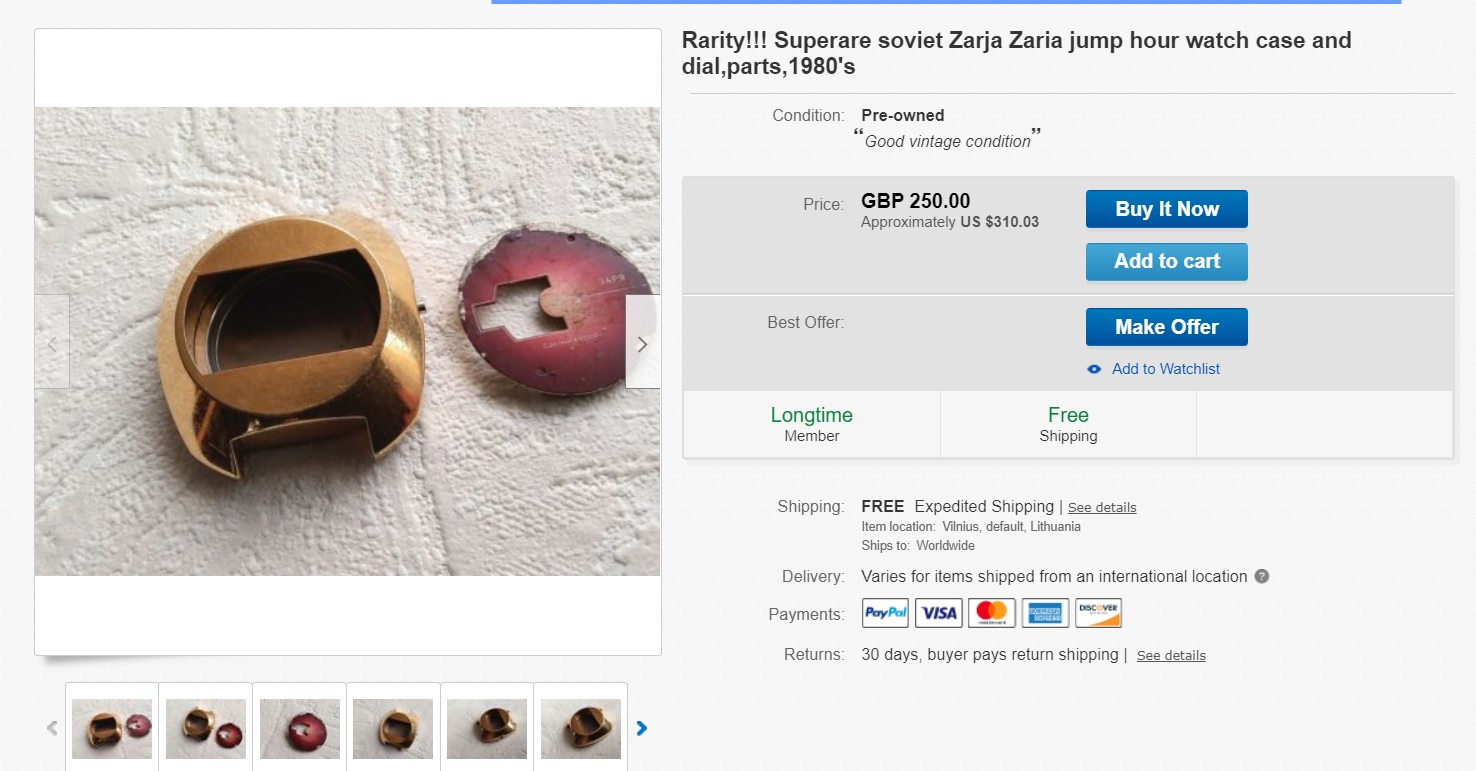Select the first thumbnail of case and dial
This screenshot has height=771, width=1476.
pos(112,728)
